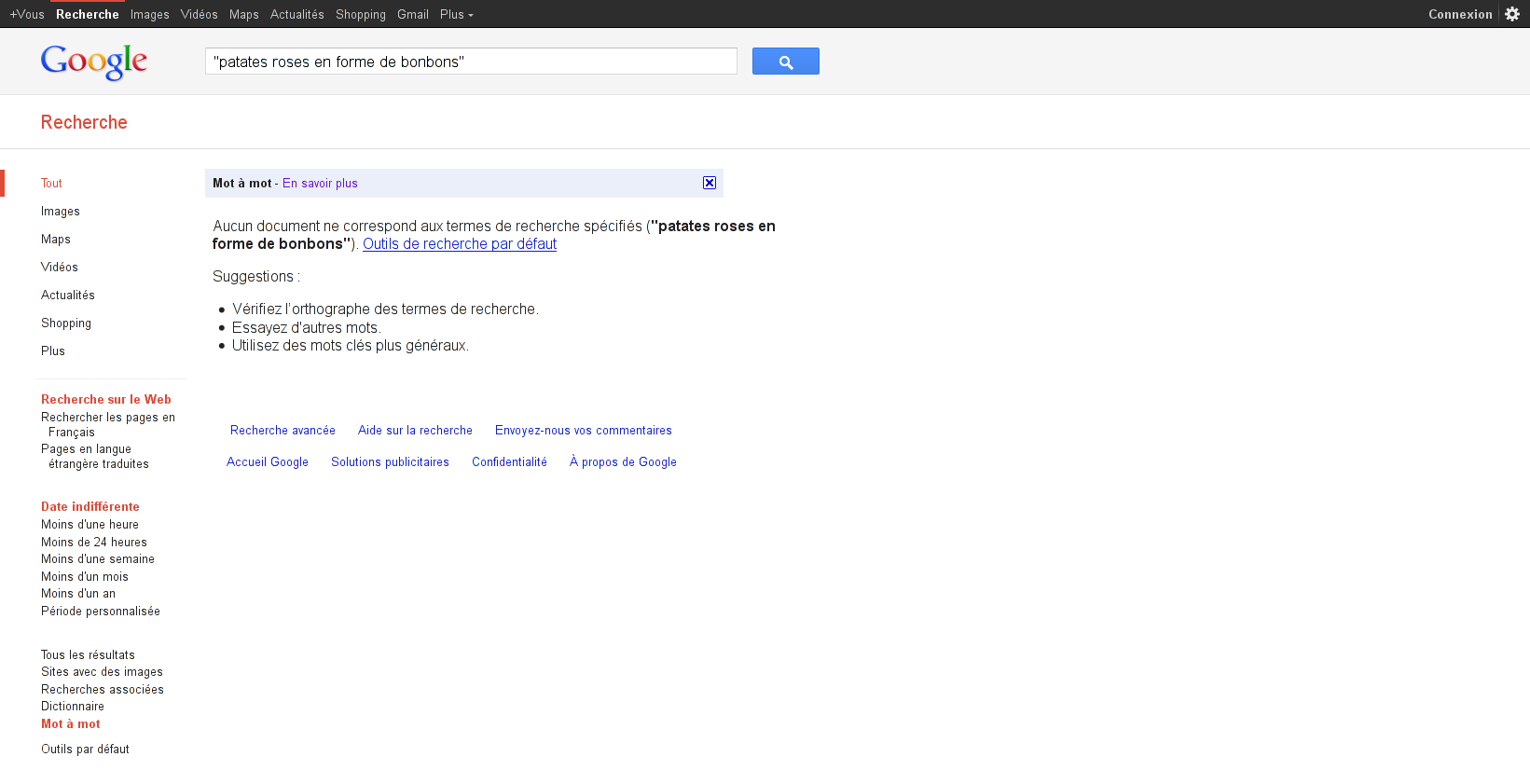This screenshot has height=784, width=1530.
Task: Click 'Envoyez-nous vos commentaires' link
Action: click(x=584, y=431)
